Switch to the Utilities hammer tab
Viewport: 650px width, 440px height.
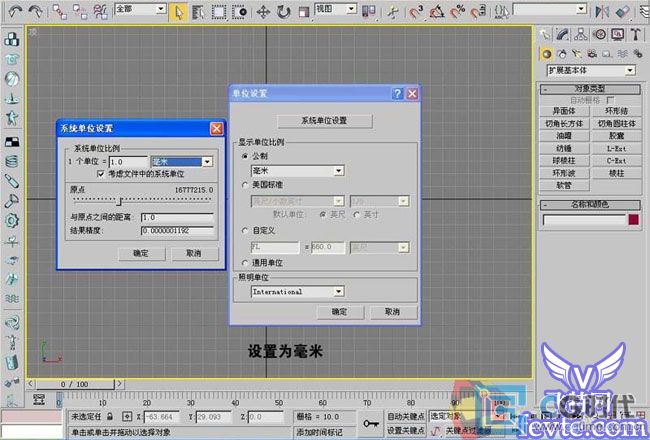[635, 34]
